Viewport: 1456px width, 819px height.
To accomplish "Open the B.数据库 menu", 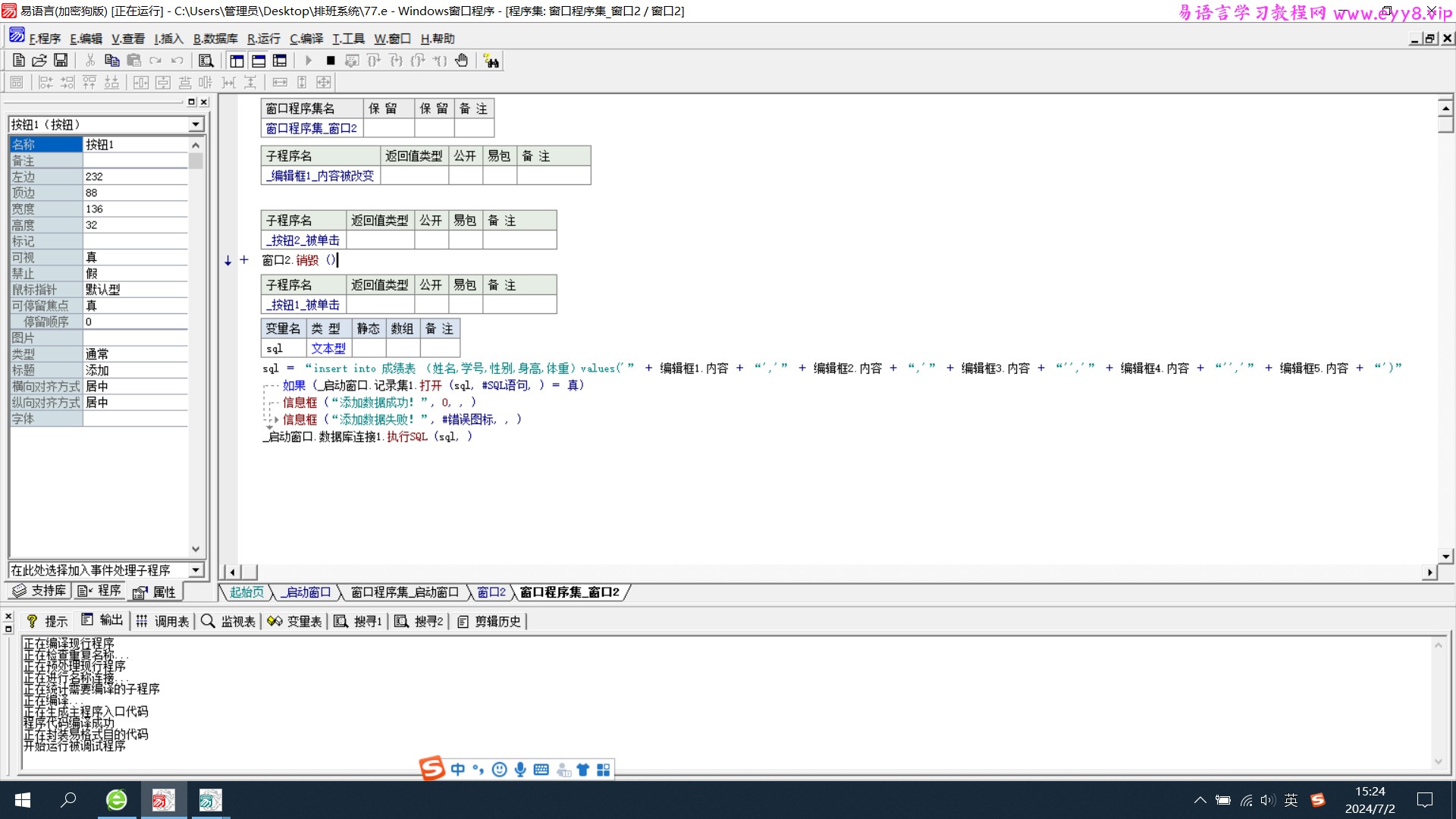I will coord(215,39).
